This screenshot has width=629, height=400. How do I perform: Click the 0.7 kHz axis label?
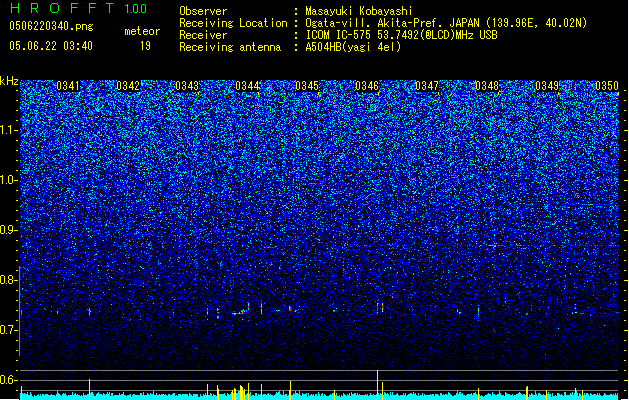pyautogui.click(x=9, y=330)
